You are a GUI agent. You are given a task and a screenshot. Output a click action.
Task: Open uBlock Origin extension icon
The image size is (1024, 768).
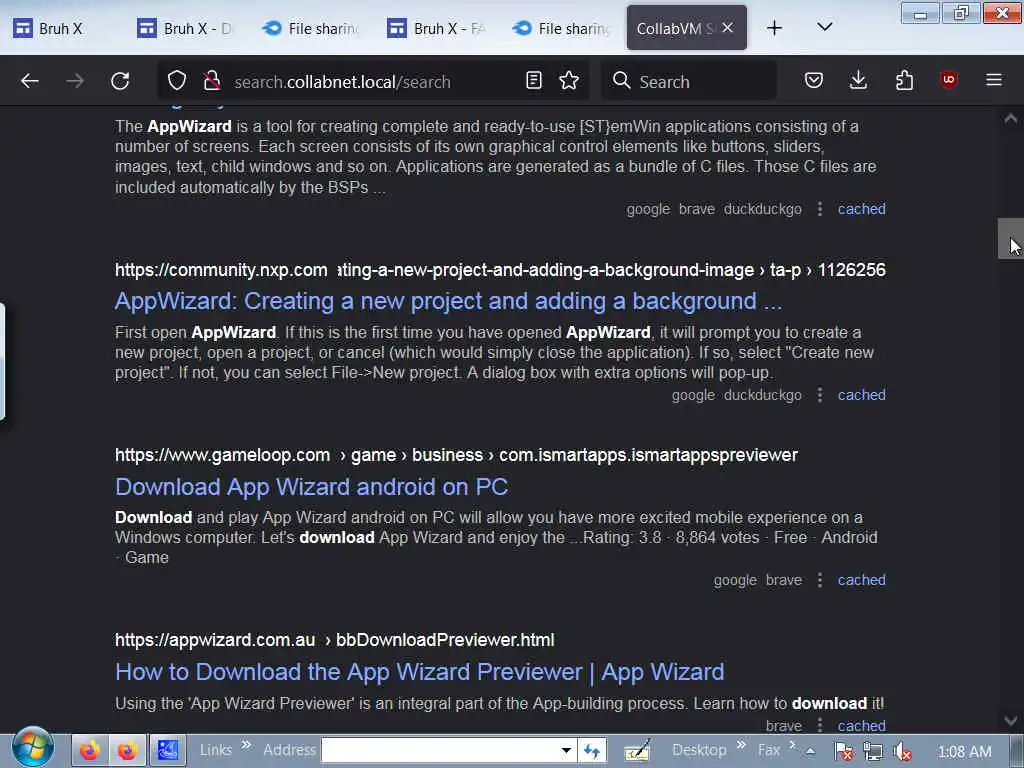click(949, 80)
